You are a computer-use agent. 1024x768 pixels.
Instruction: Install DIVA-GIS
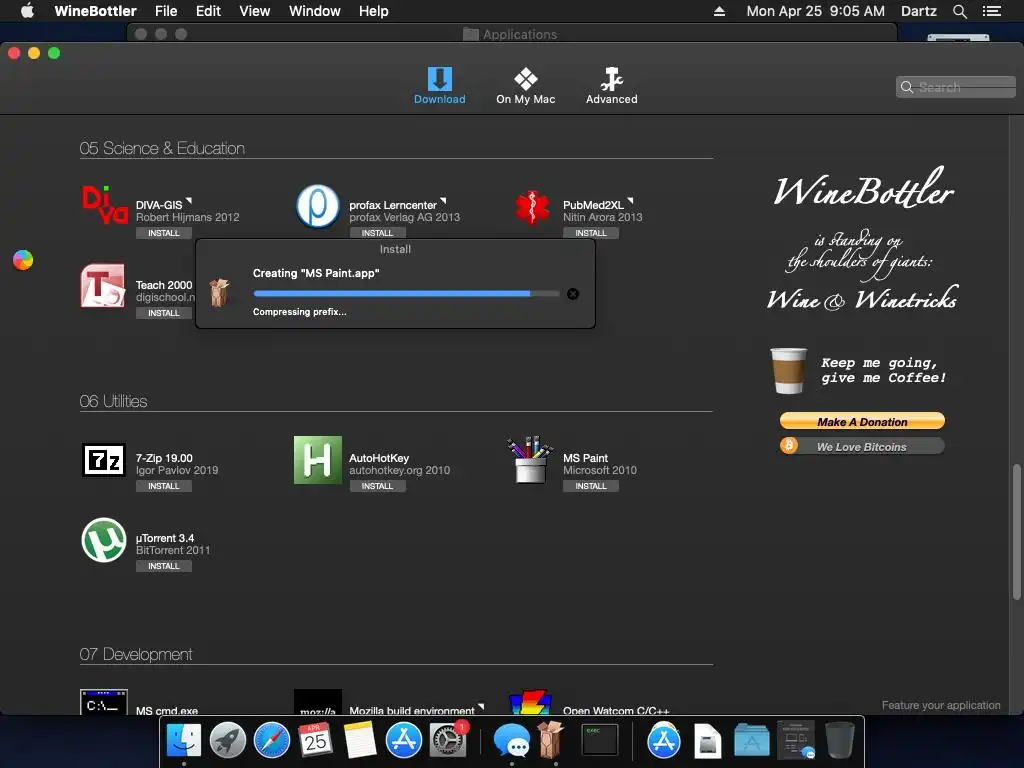(x=163, y=233)
